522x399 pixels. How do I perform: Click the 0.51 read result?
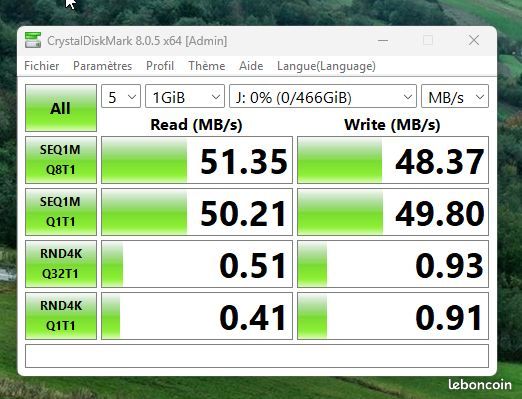197,264
